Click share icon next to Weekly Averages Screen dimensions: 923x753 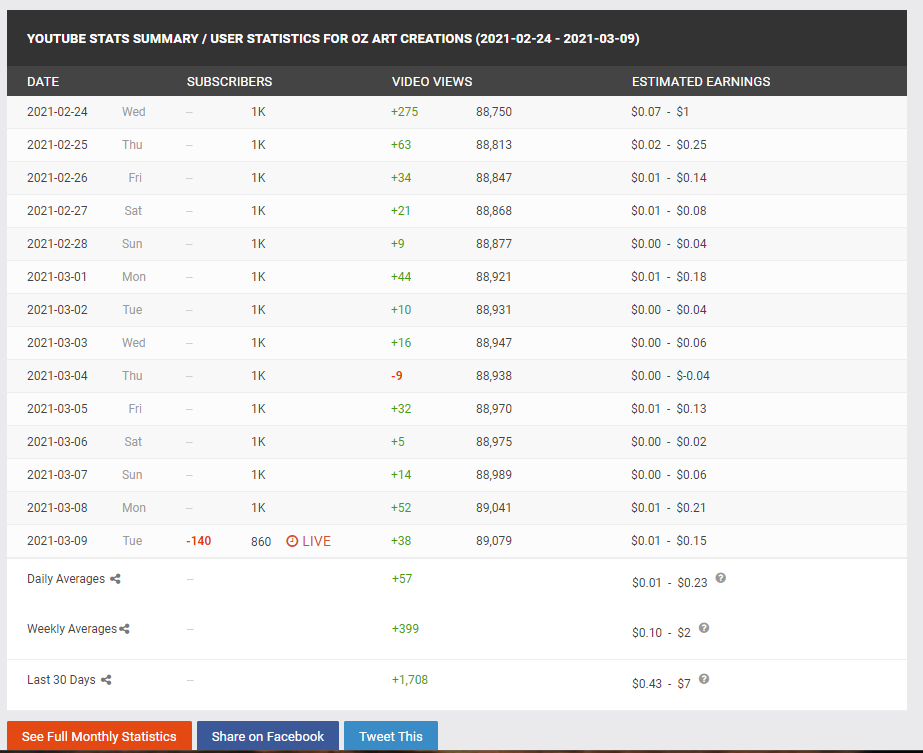tap(124, 629)
